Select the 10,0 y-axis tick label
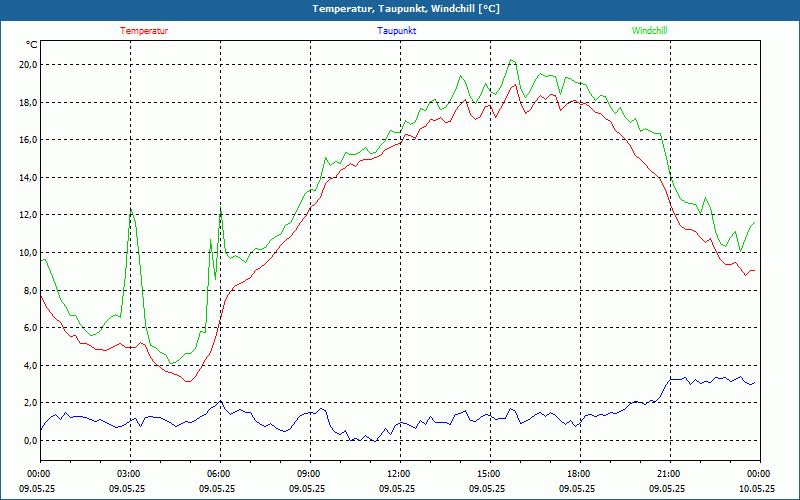The image size is (800, 500). pos(27,253)
